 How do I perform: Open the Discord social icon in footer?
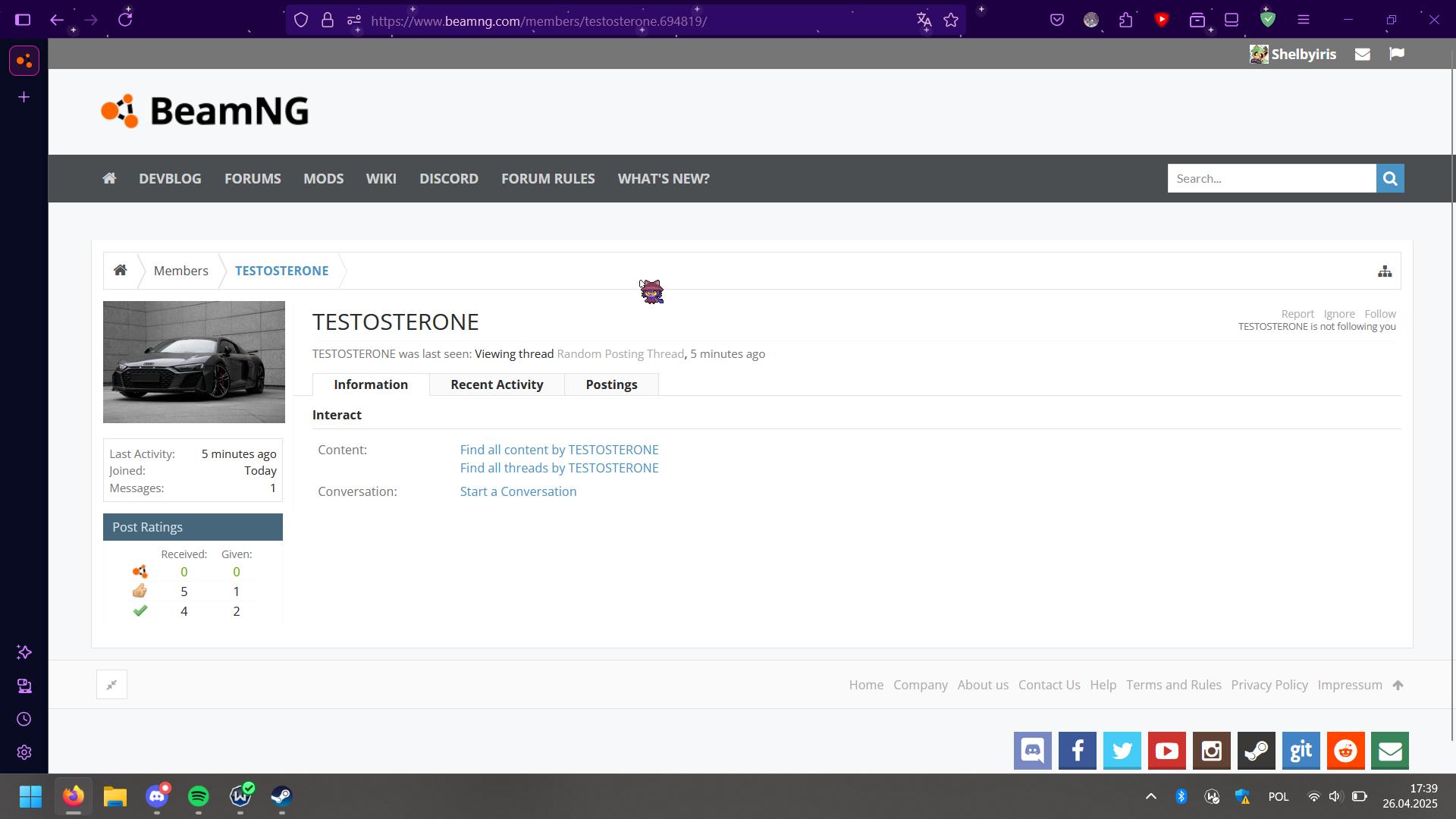pyautogui.click(x=1032, y=751)
